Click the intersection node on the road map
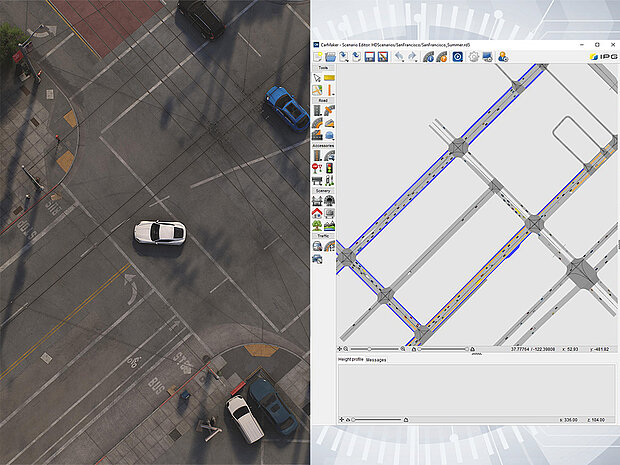620x465 pixels. tap(458, 148)
